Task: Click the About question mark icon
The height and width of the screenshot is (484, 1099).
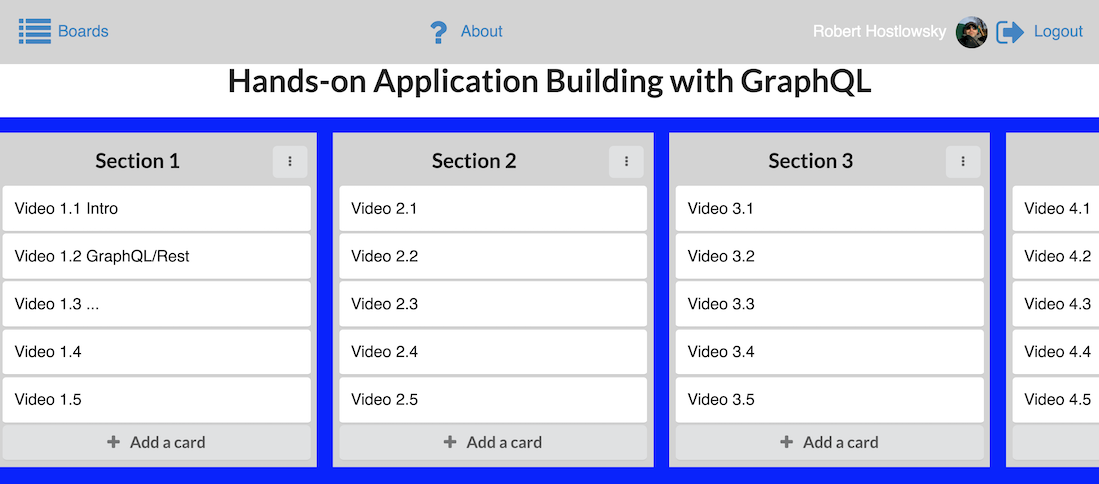Action: coord(438,32)
